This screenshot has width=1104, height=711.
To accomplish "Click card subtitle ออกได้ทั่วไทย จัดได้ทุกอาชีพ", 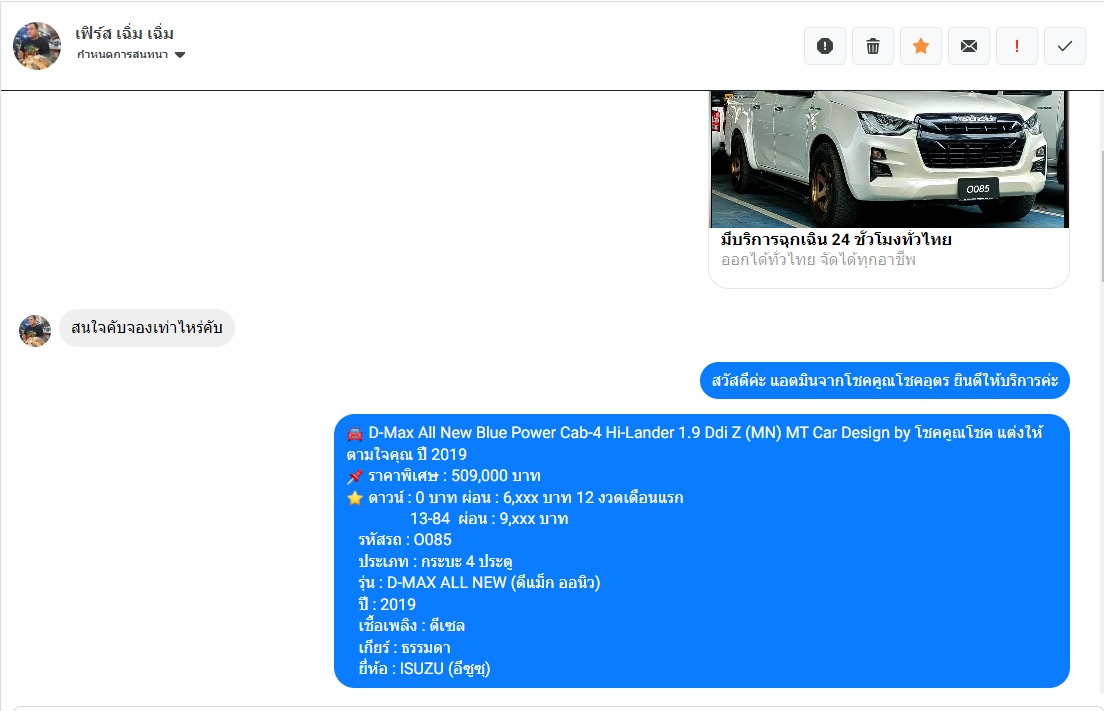I will [818, 260].
